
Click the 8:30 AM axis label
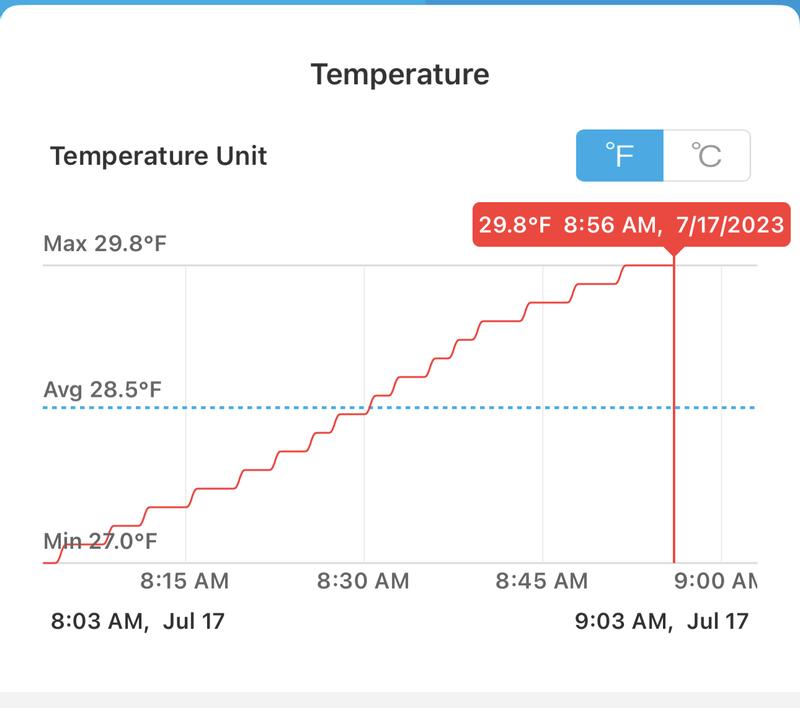point(364,581)
